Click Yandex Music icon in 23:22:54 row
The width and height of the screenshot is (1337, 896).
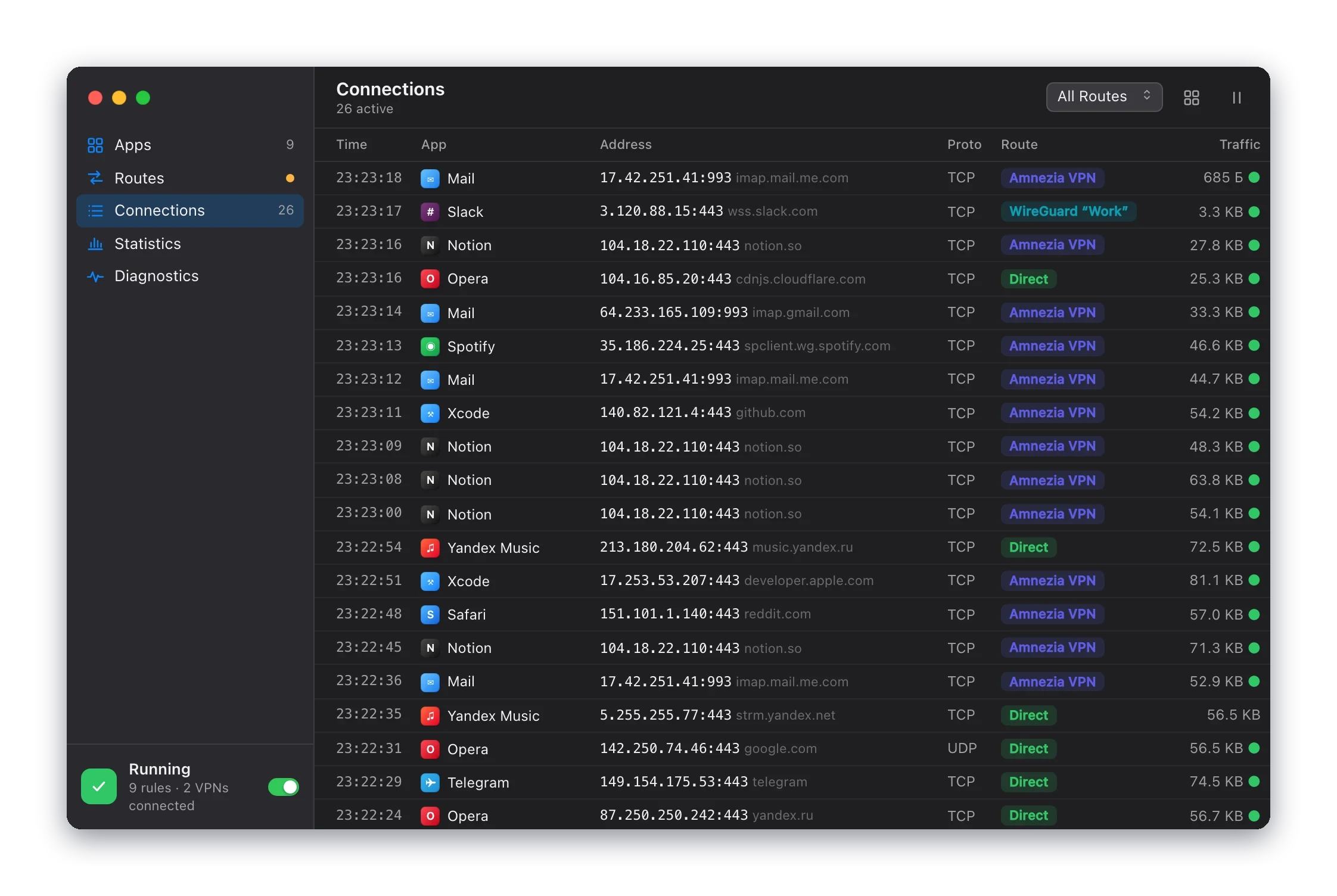(x=430, y=547)
